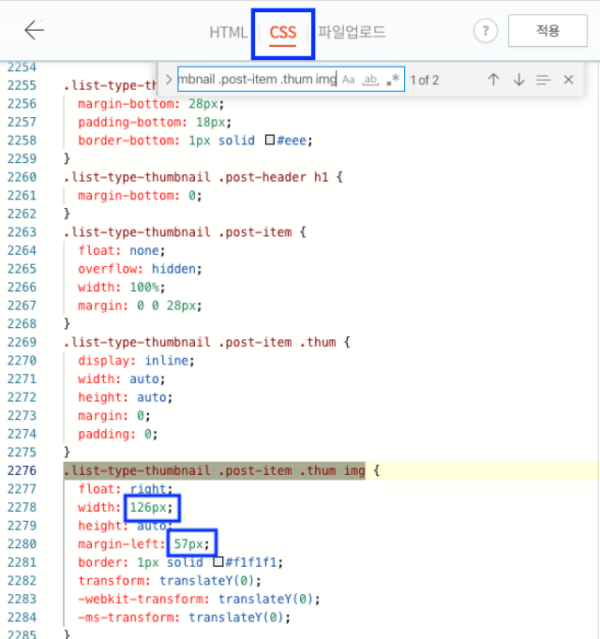Click the 적용 apply button
The height and width of the screenshot is (639, 600).
547,31
